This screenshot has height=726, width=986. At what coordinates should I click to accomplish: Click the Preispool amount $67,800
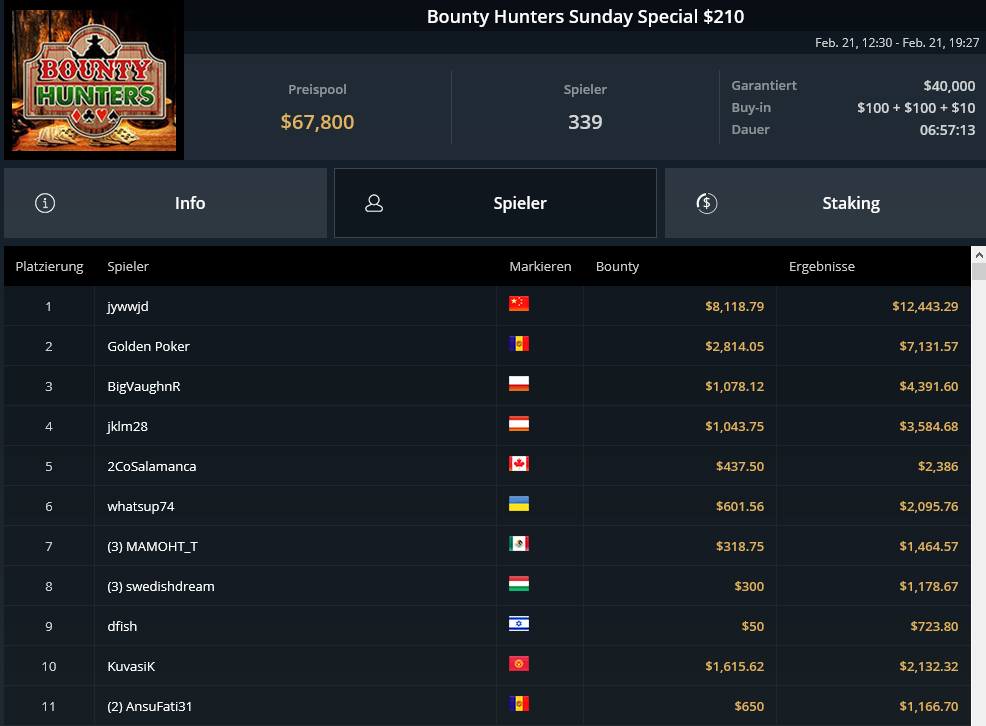pyautogui.click(x=317, y=122)
